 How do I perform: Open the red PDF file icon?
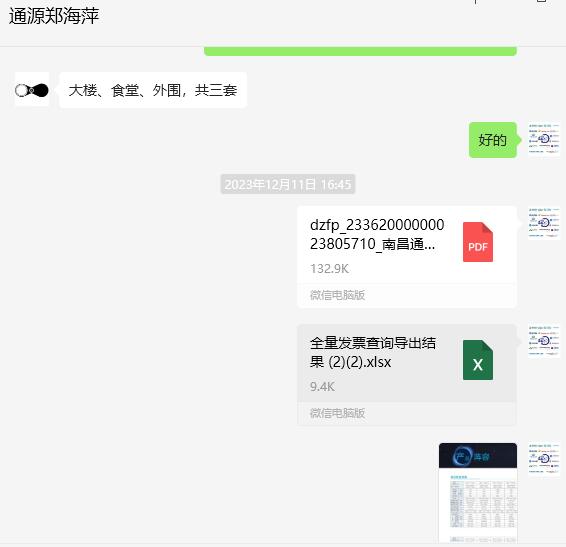coord(478,242)
